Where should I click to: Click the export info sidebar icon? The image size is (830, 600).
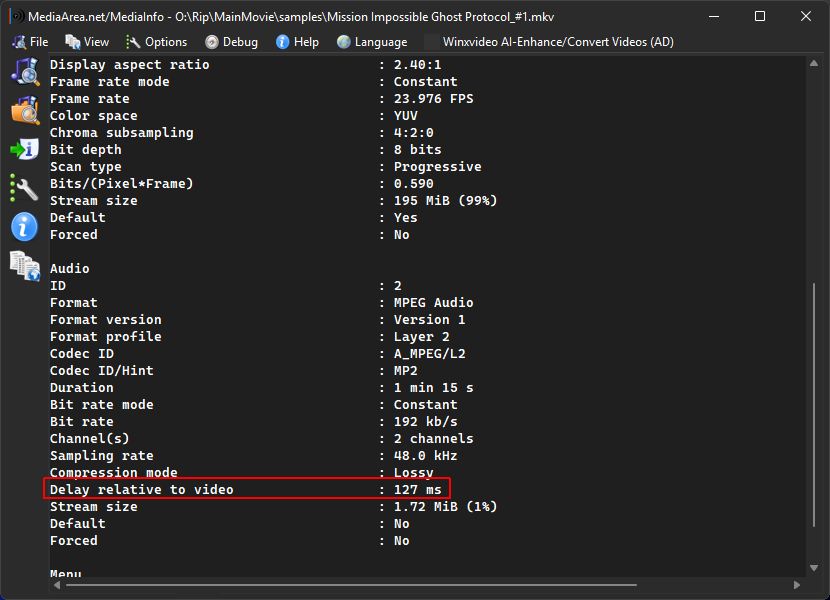click(x=25, y=149)
